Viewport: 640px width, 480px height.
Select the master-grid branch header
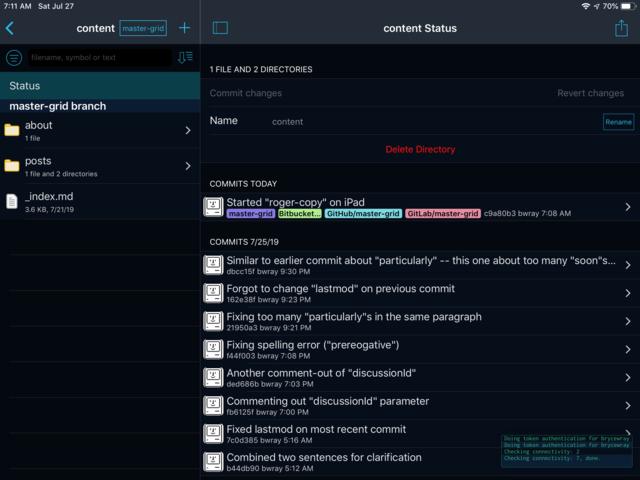click(100, 106)
